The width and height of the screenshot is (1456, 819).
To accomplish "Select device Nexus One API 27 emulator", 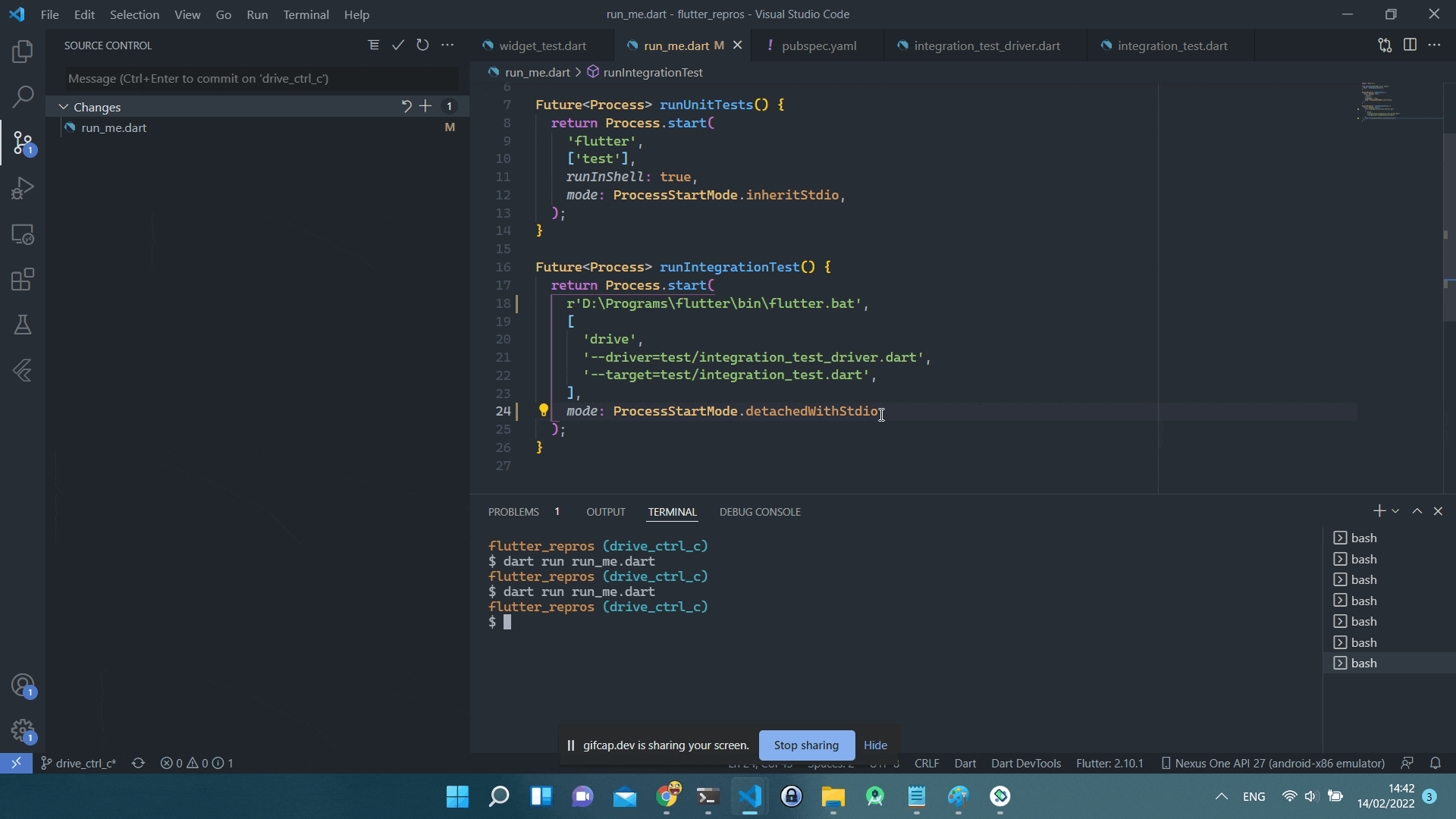I will click(x=1273, y=764).
